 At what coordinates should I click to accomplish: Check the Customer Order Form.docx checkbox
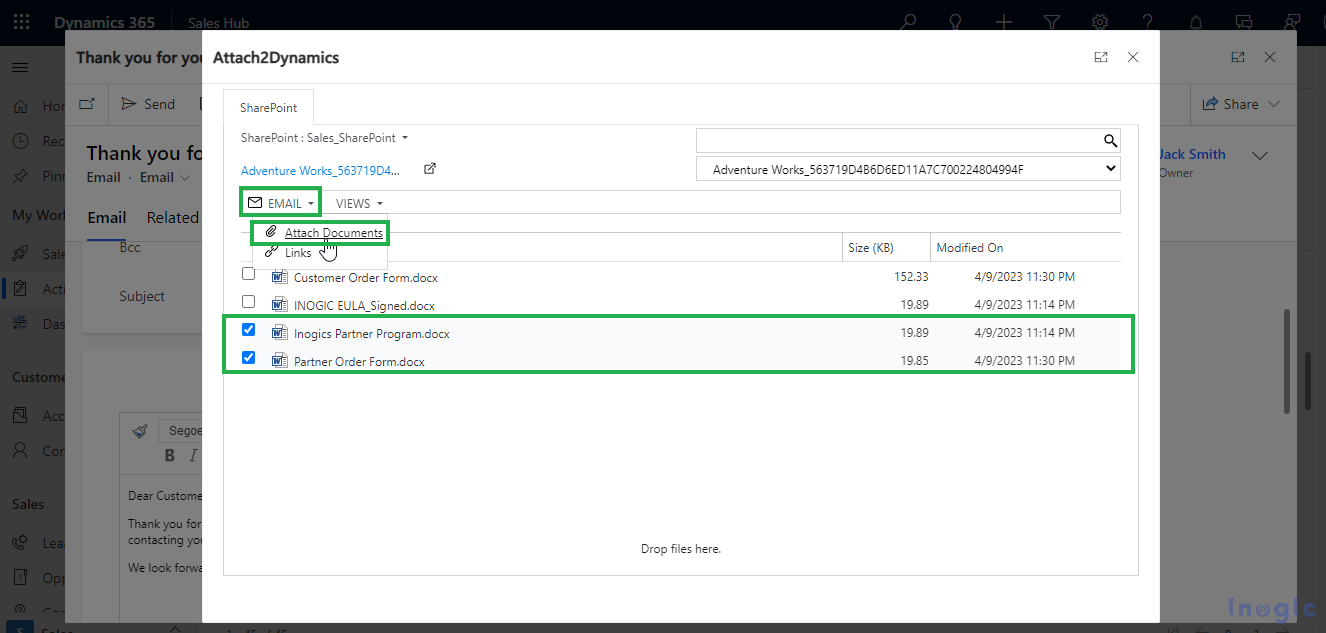point(249,274)
